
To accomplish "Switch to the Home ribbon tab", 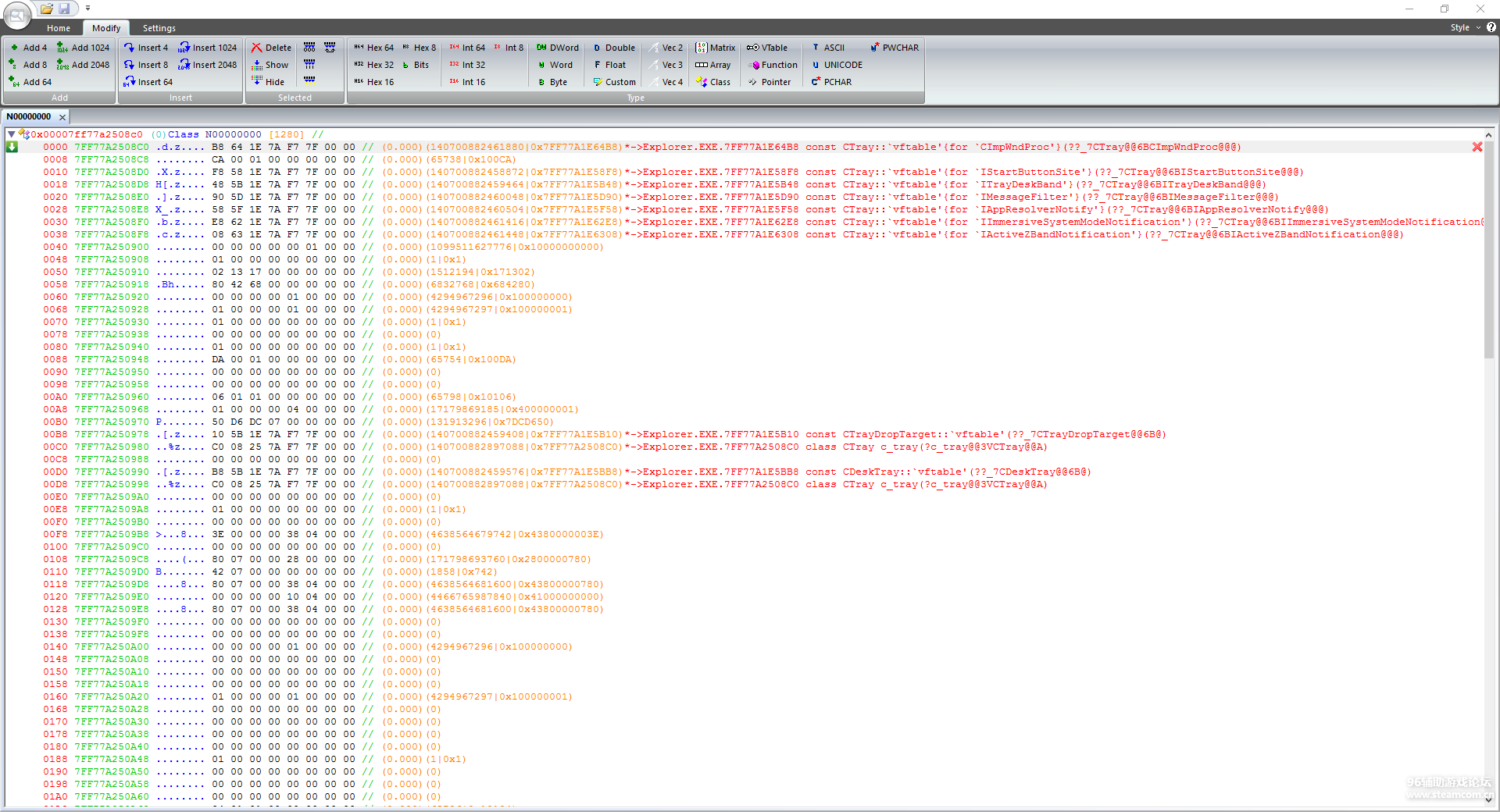I will coord(59,28).
